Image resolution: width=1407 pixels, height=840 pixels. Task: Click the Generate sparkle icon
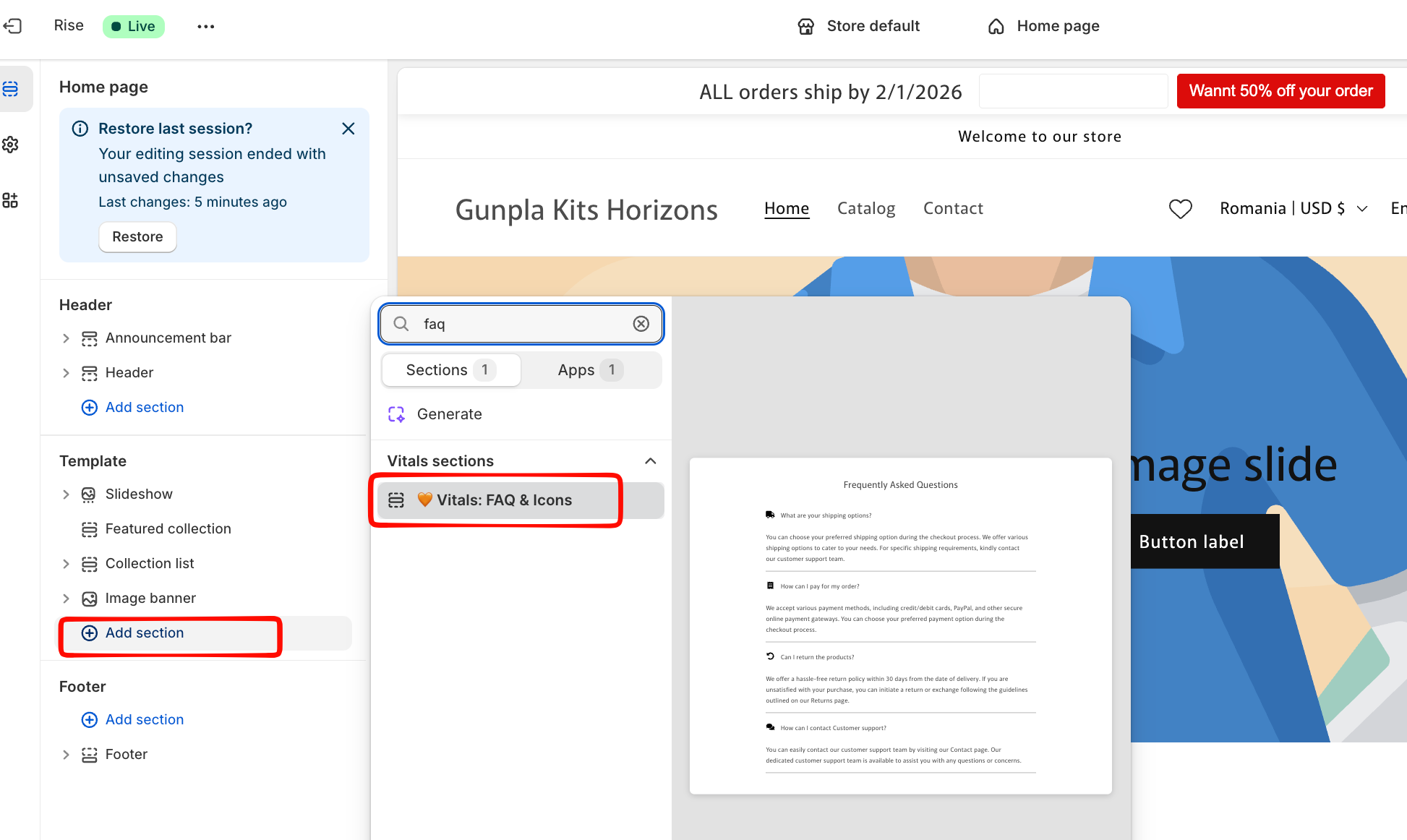[x=396, y=414]
